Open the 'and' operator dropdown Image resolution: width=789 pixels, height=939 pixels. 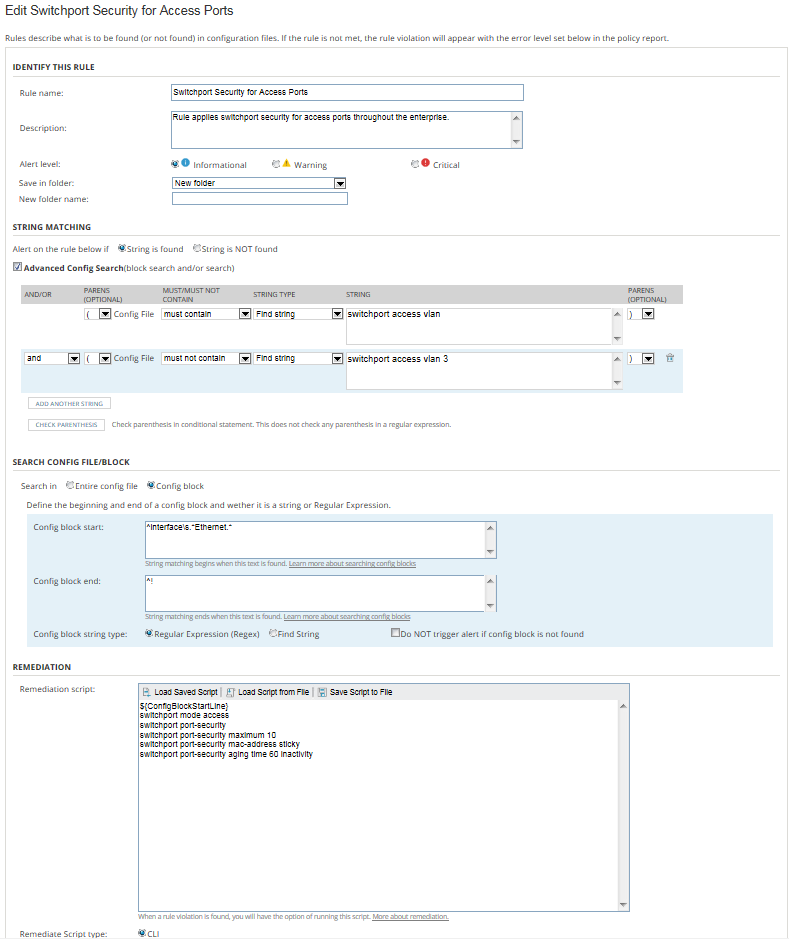click(74, 358)
